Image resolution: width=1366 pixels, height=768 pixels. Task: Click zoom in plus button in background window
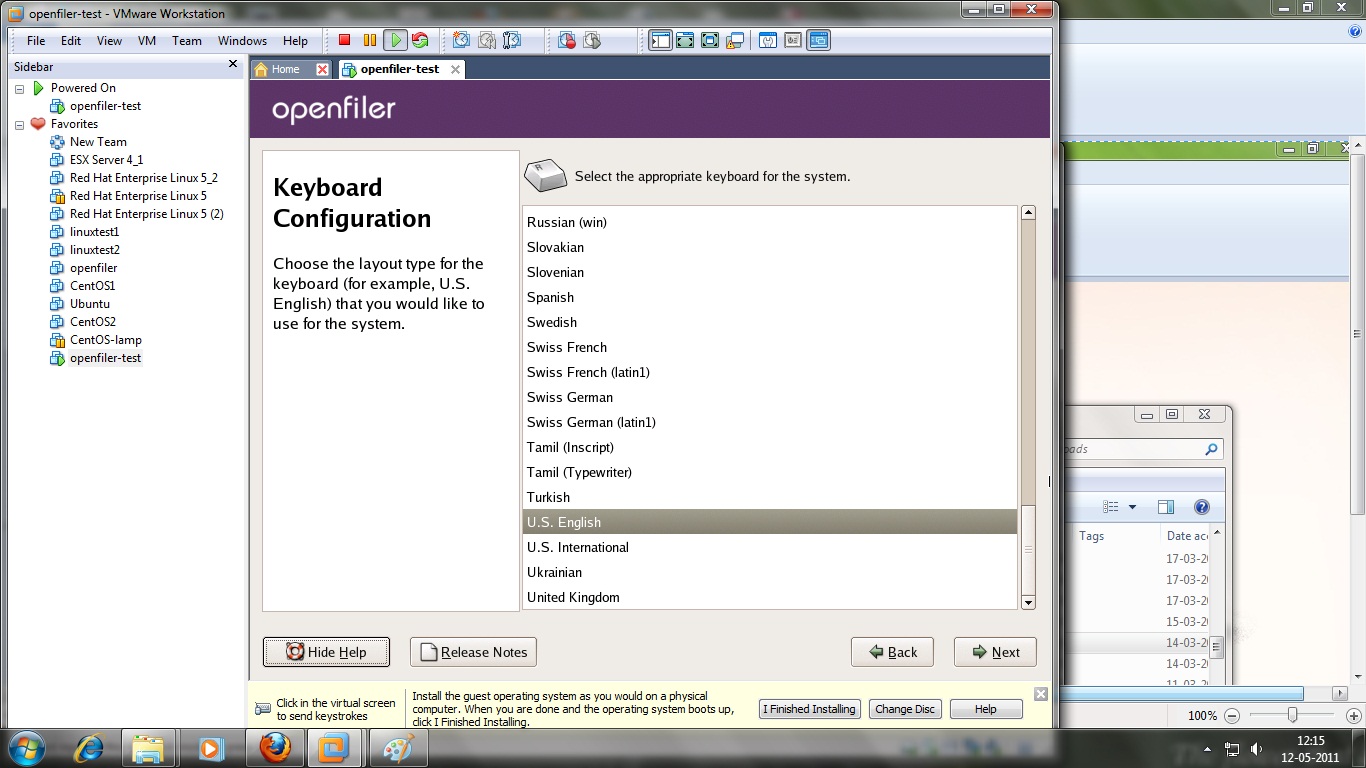tap(1353, 715)
